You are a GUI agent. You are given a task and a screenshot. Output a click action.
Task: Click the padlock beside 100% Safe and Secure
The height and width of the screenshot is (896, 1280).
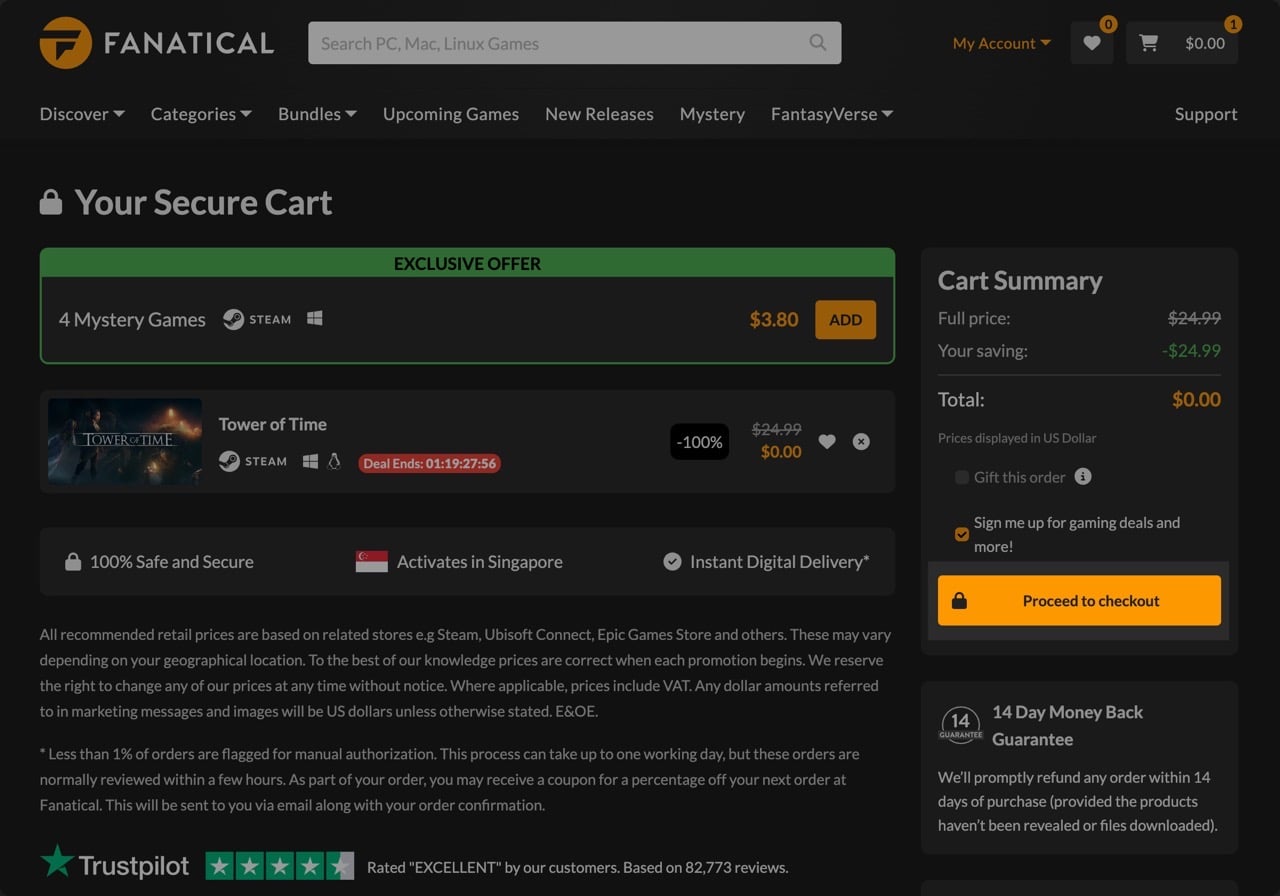(73, 562)
